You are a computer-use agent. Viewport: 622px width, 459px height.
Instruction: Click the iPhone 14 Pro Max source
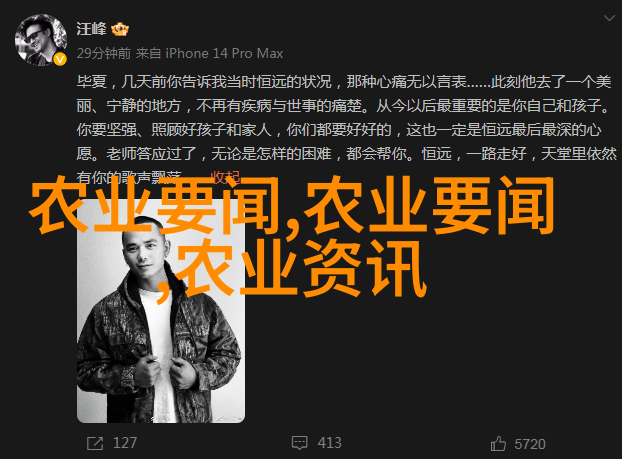pyautogui.click(x=224, y=53)
